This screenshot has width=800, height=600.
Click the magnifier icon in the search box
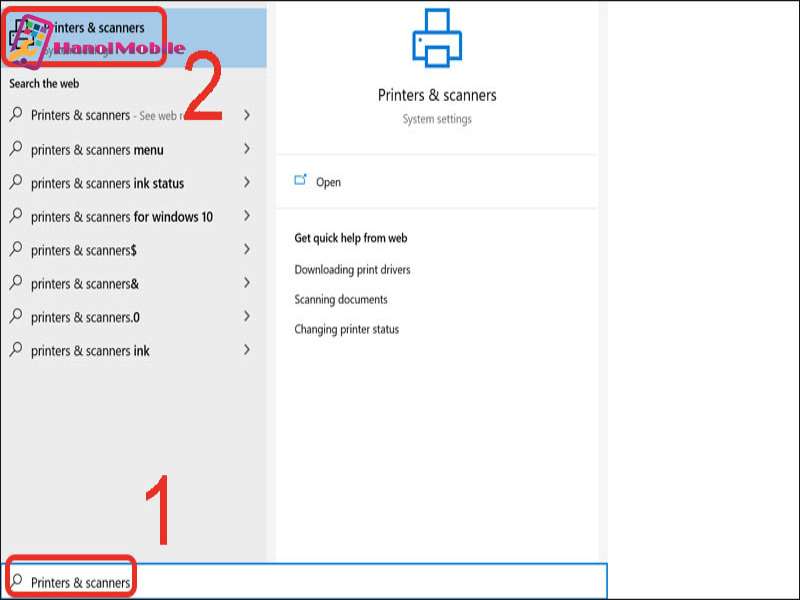point(16,581)
